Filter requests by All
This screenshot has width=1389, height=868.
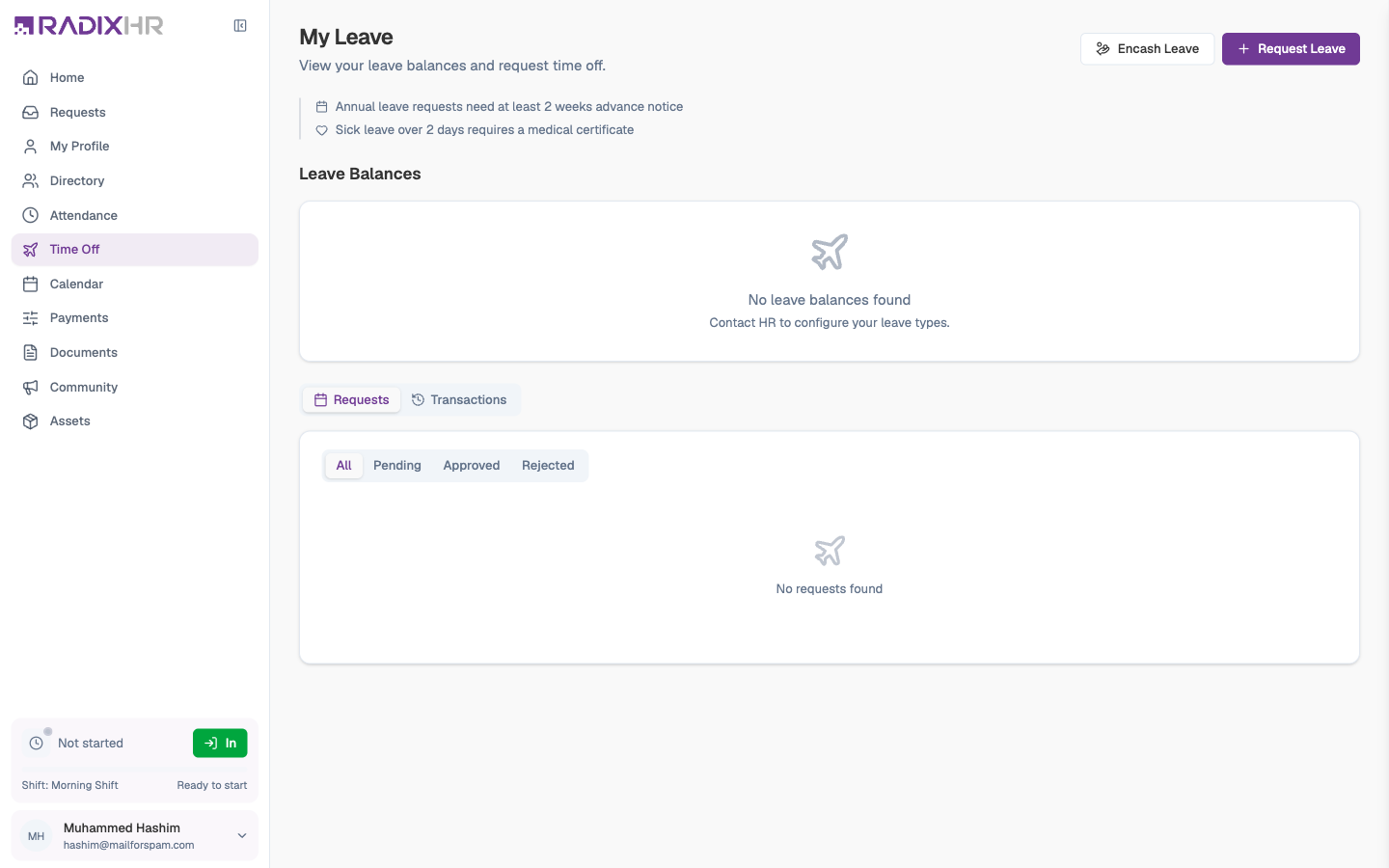[x=343, y=465]
